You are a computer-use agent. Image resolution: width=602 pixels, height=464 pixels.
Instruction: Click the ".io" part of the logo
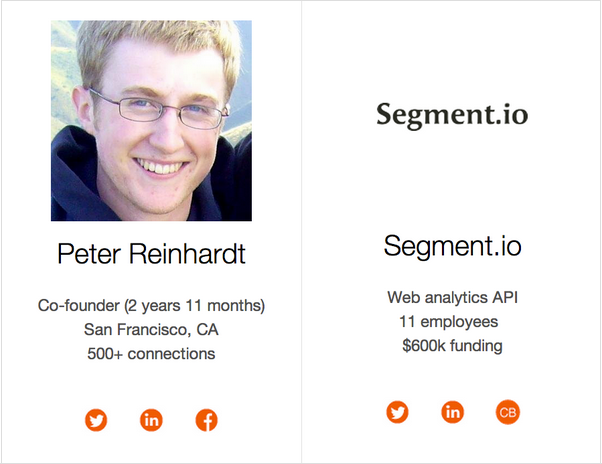508,115
